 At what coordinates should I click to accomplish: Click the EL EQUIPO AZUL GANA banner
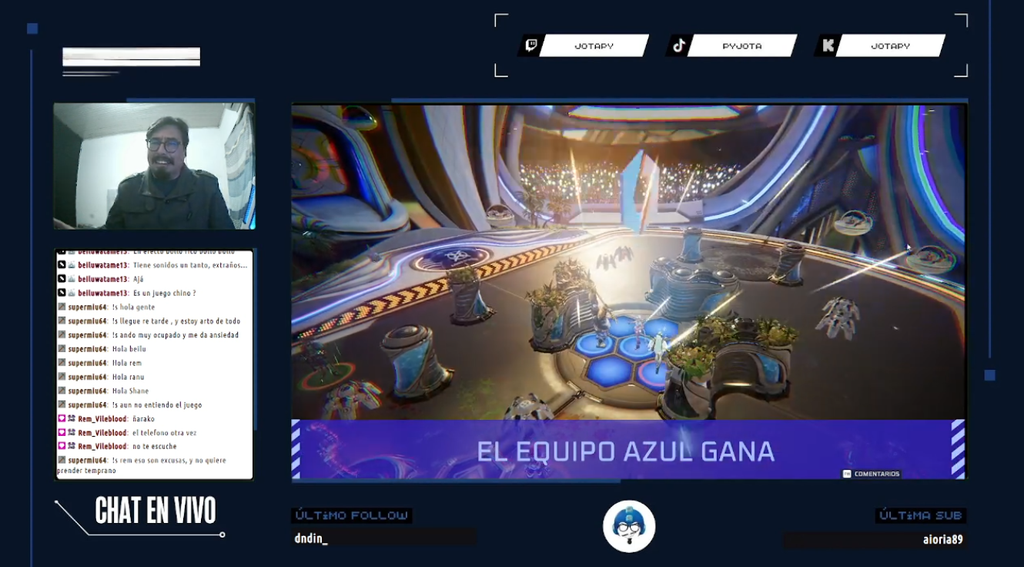[628, 450]
